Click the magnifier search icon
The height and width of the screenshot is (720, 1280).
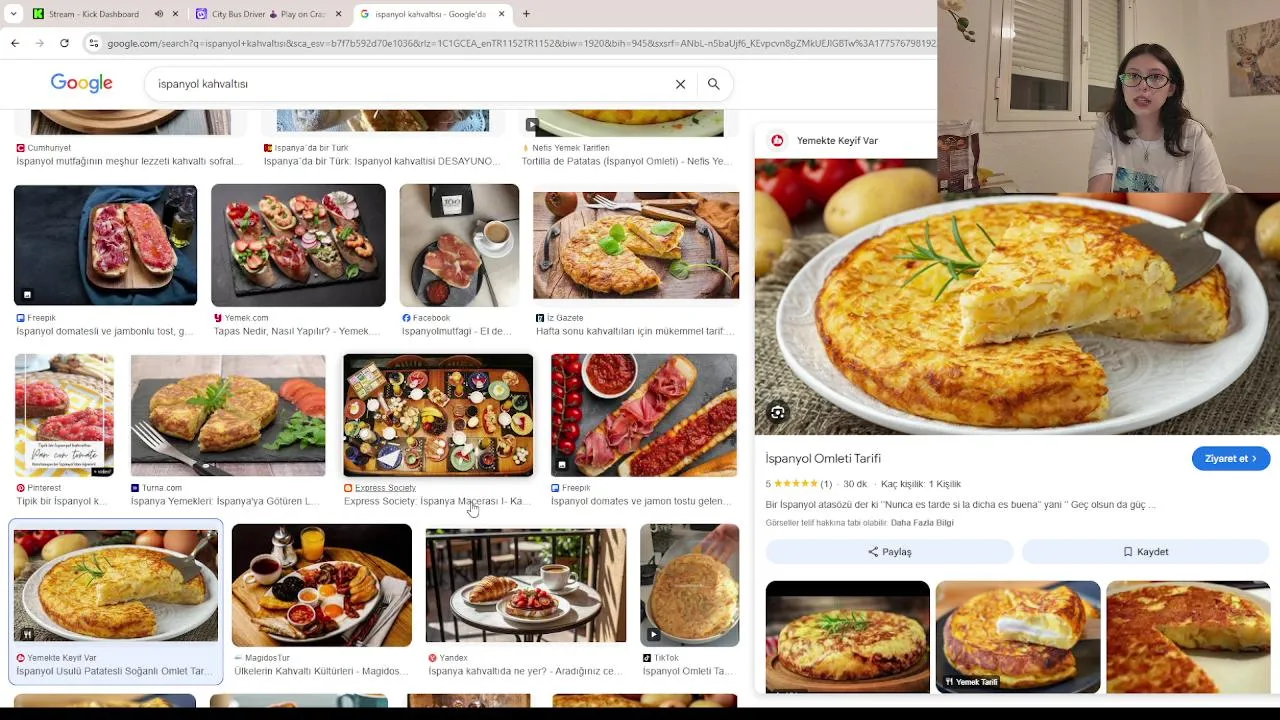[x=713, y=84]
